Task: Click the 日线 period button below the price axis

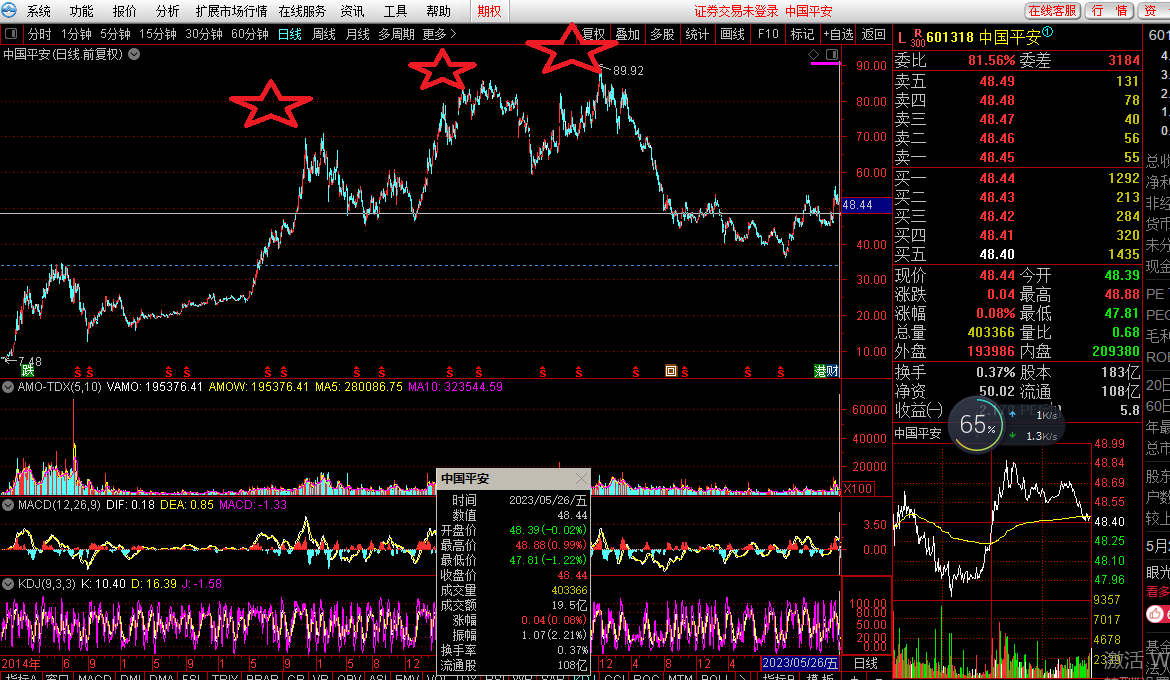Action: coord(866,663)
